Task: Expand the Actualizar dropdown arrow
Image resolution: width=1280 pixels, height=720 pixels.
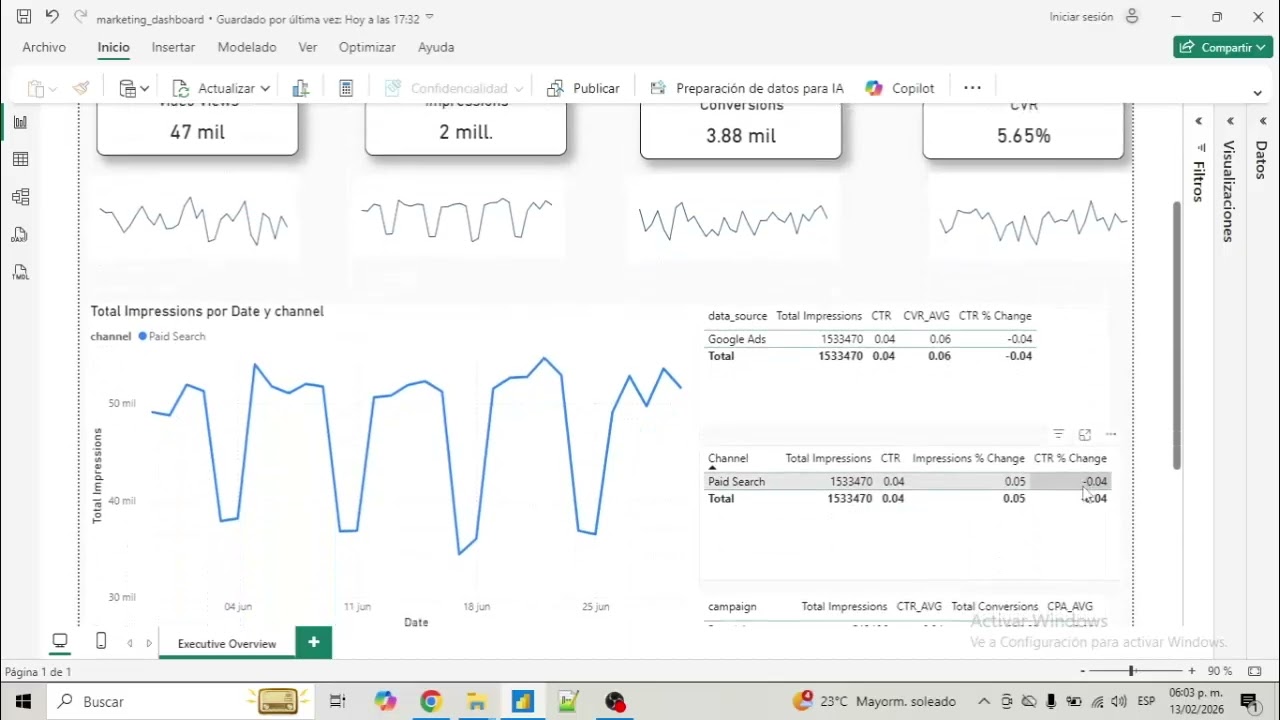Action: [265, 88]
